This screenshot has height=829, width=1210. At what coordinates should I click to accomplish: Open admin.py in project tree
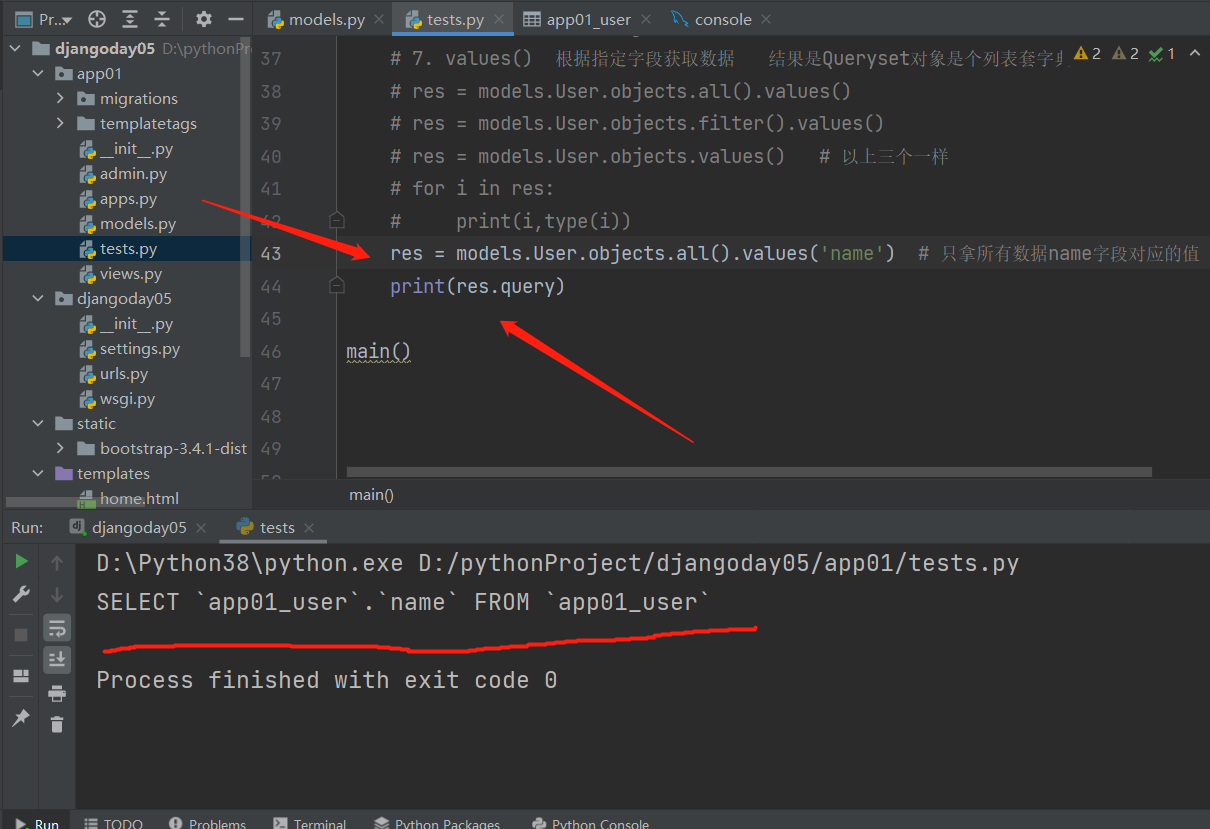point(133,173)
